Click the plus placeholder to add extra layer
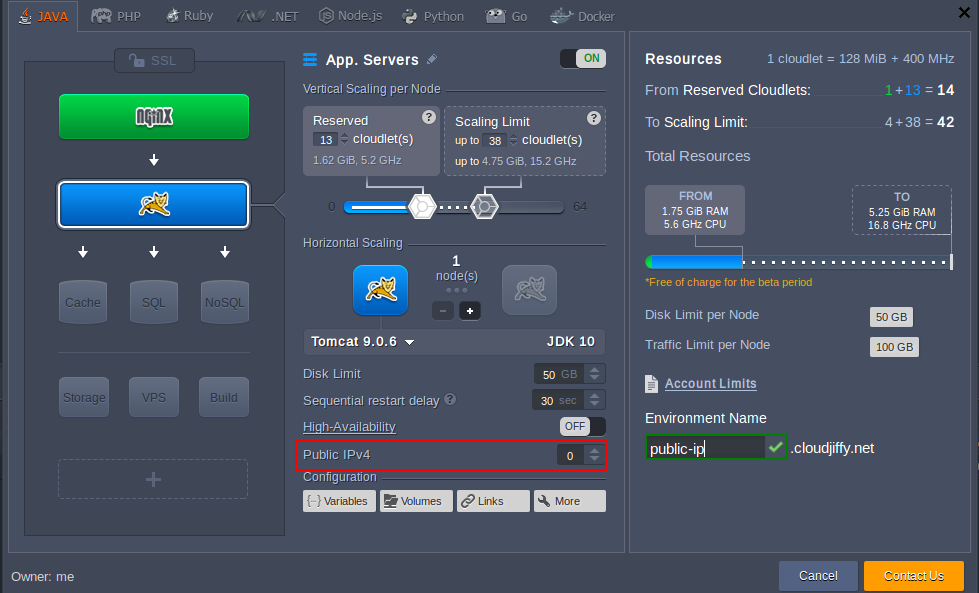979x593 pixels. click(153, 479)
